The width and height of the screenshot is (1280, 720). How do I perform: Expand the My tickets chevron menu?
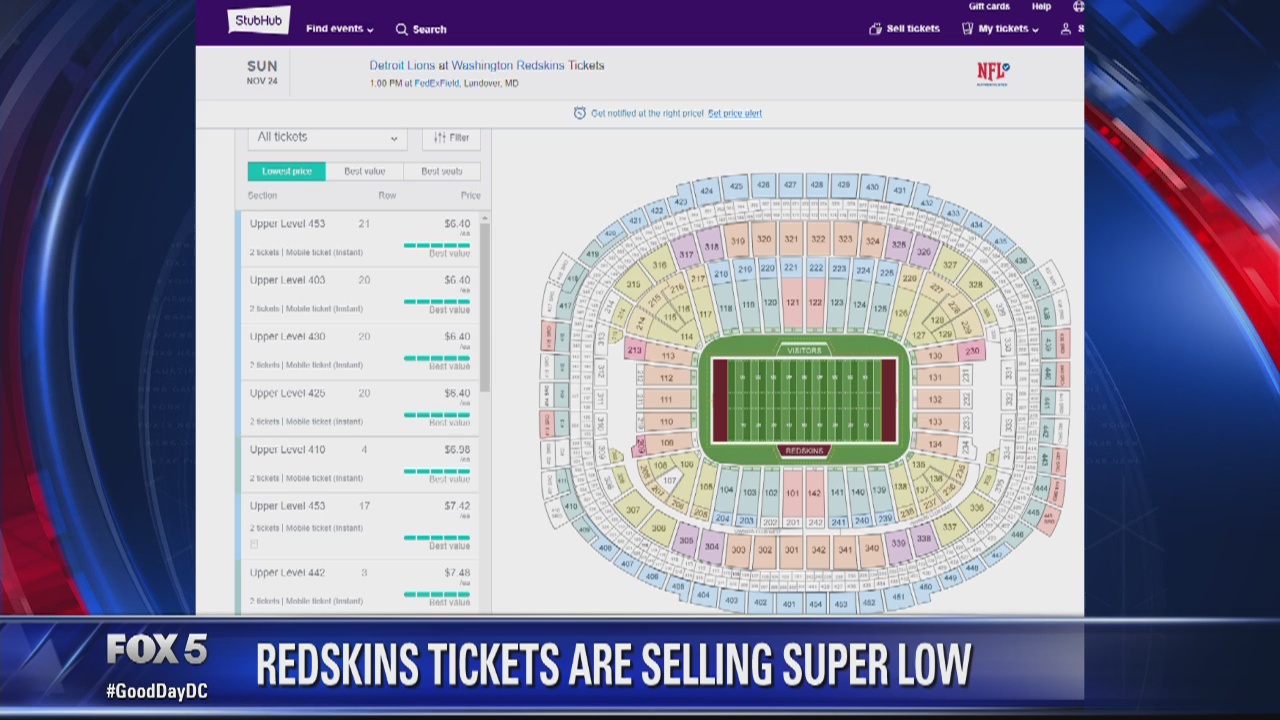coord(1035,28)
